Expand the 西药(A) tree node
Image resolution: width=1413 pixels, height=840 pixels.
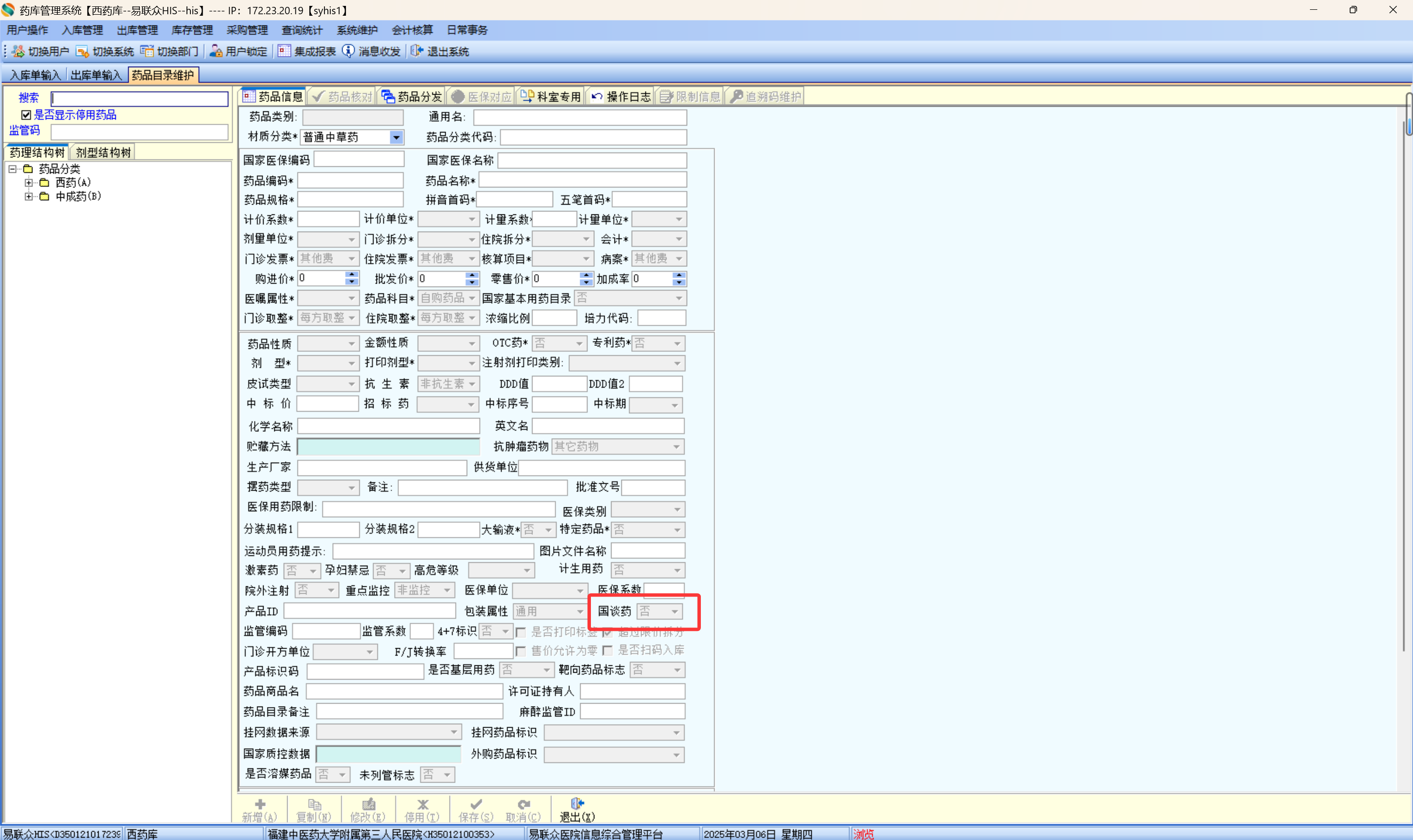[x=28, y=183]
